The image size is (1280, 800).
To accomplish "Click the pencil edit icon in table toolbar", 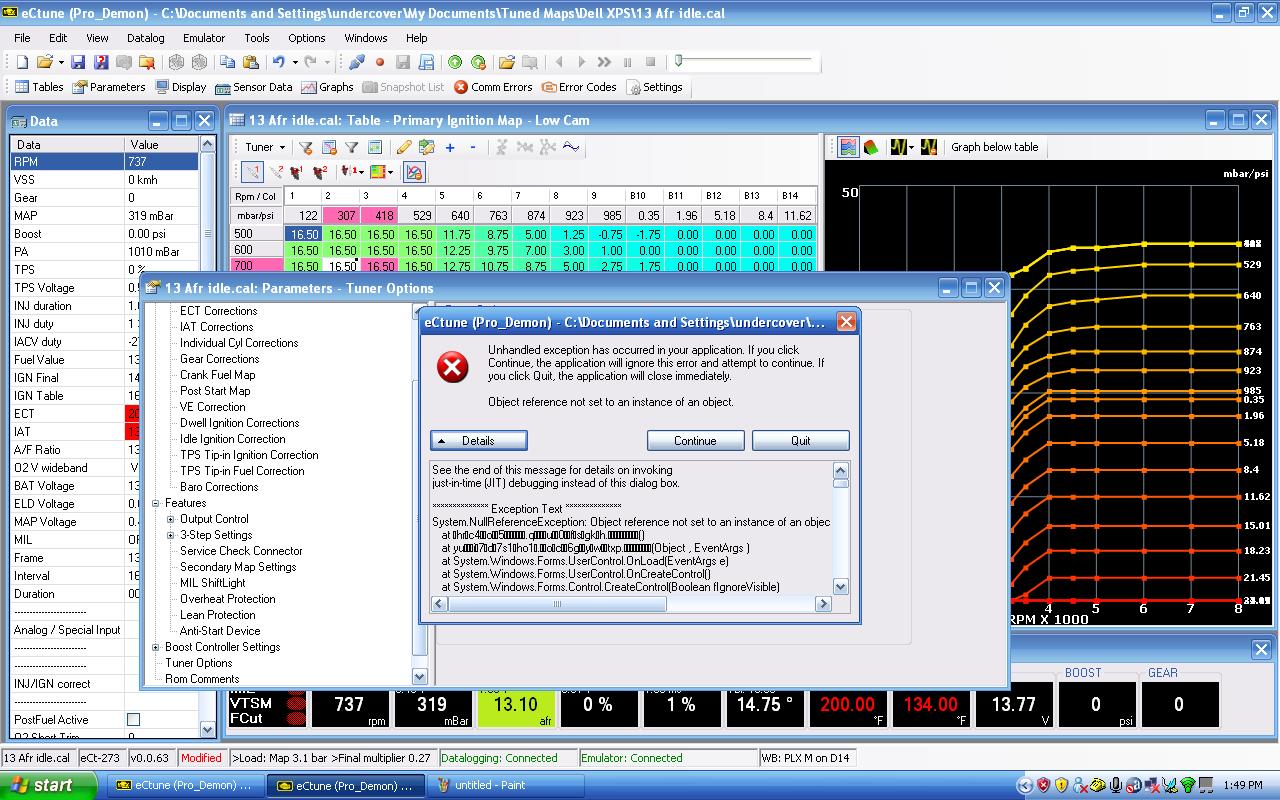I will [404, 147].
